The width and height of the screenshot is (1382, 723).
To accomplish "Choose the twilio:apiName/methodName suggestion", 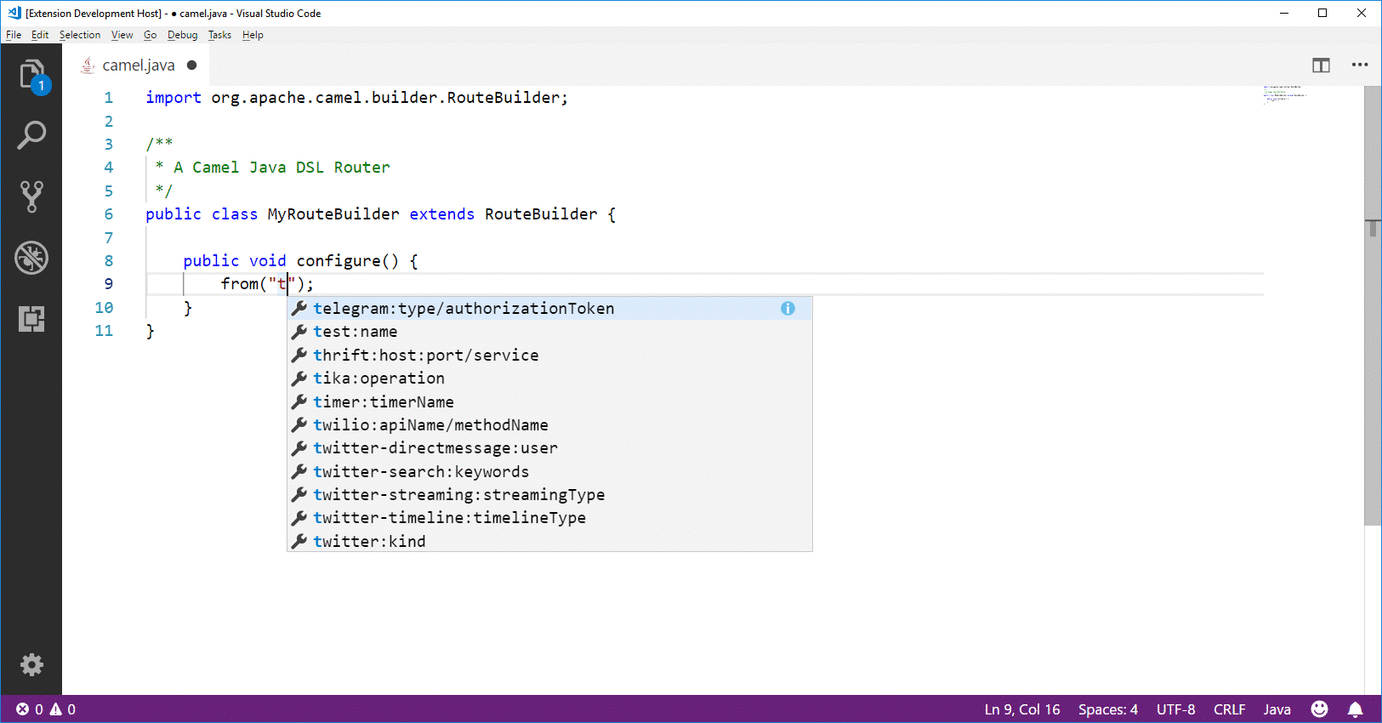I will point(549,425).
